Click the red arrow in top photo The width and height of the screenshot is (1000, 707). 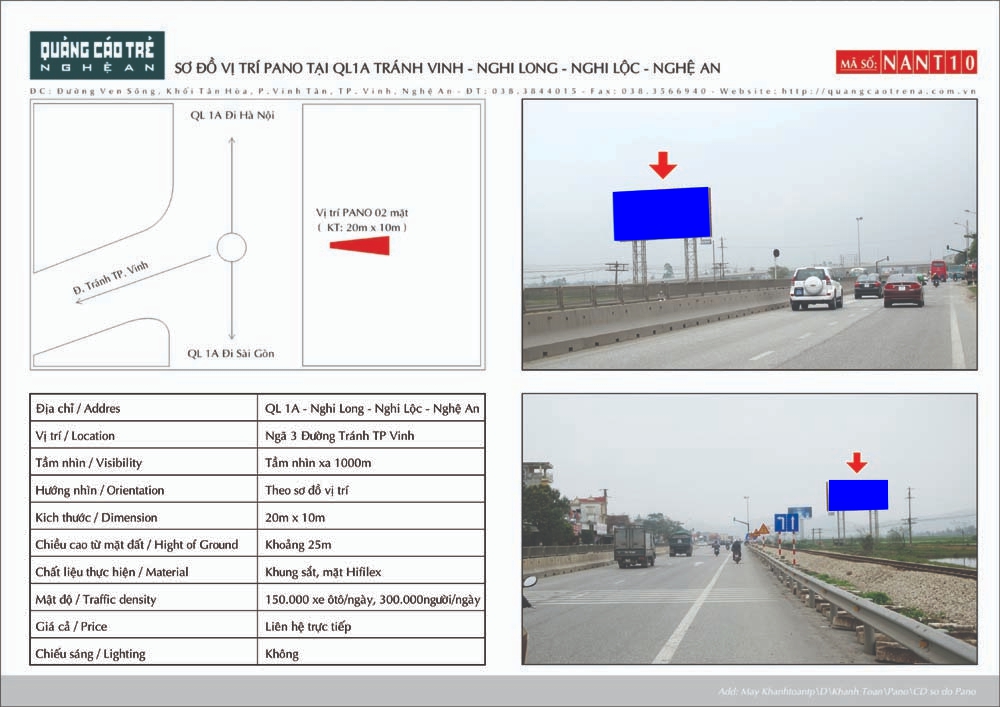tap(663, 164)
